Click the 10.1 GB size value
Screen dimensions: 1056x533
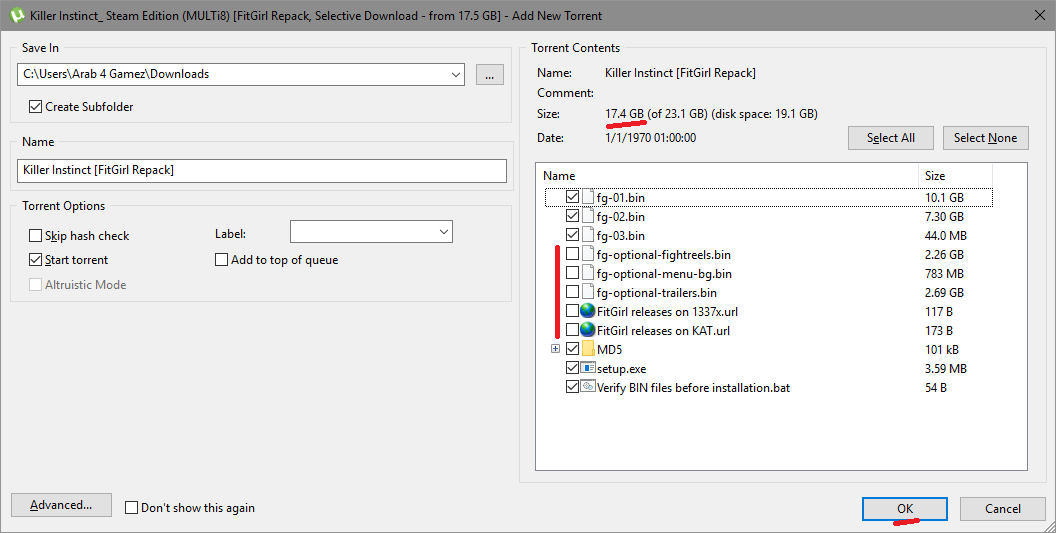[944, 197]
